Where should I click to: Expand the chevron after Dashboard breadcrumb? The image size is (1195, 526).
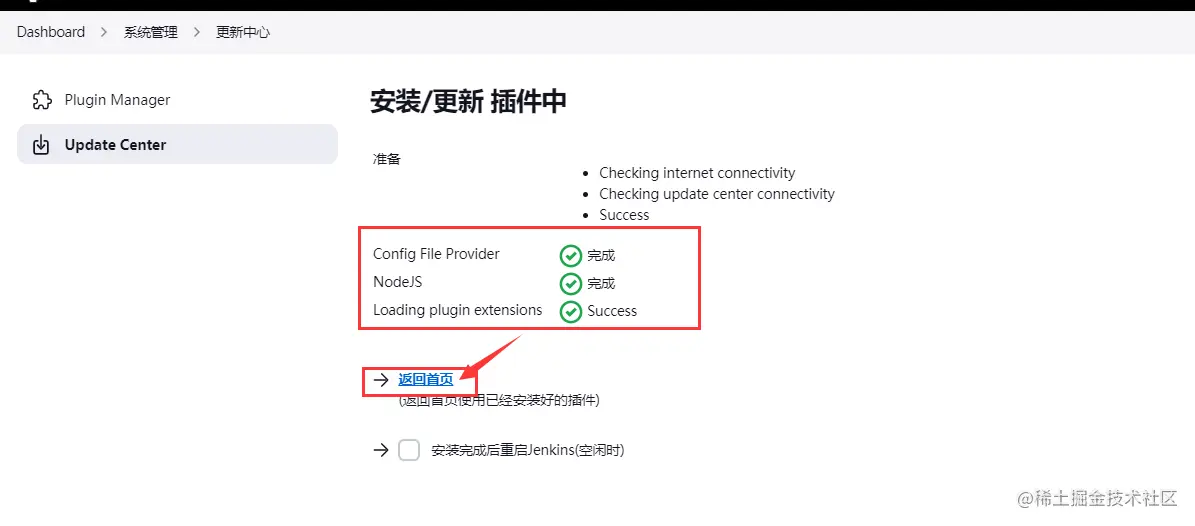click(104, 32)
